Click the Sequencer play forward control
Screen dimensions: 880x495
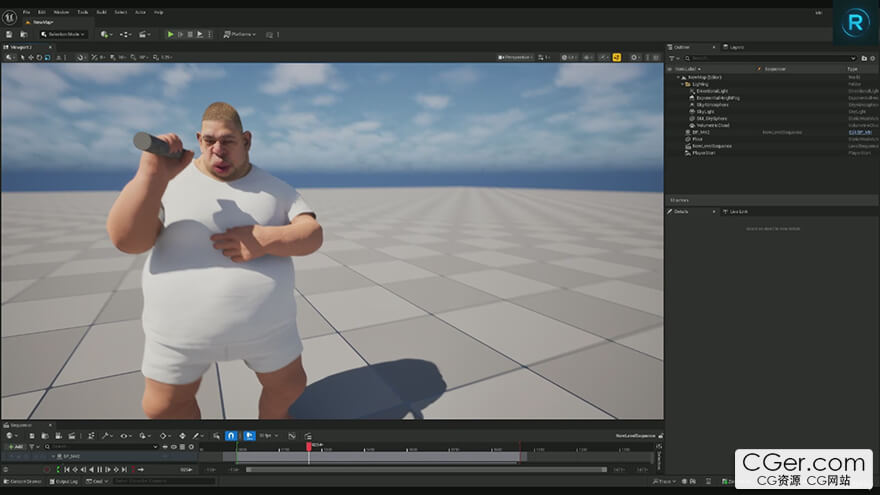click(x=108, y=469)
